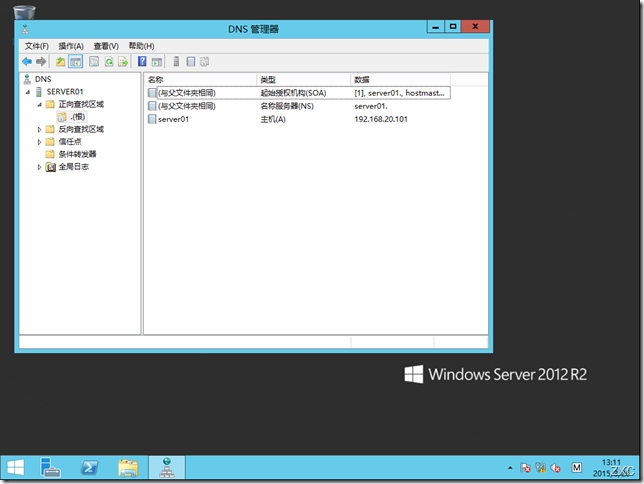Open File Explorer from taskbar

pos(128,468)
